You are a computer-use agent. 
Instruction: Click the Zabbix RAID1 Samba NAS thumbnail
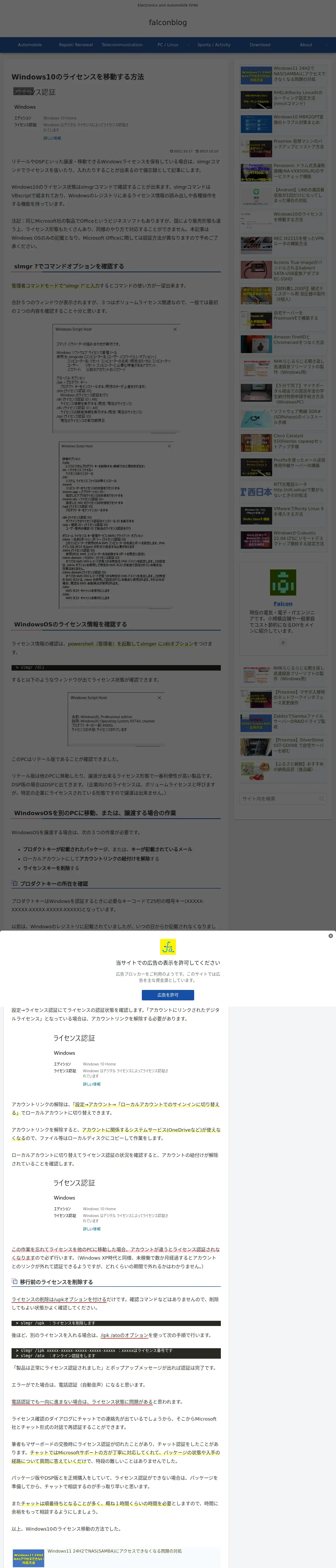coord(256,723)
